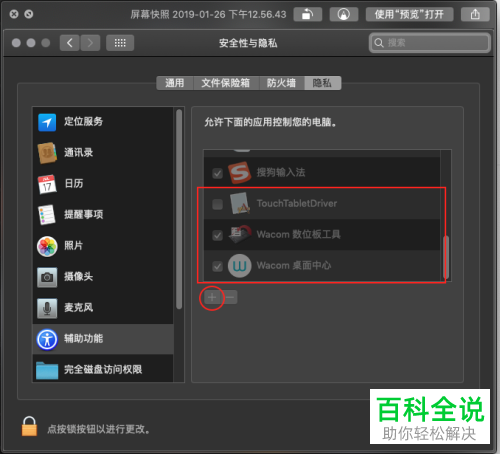
Task: Enable the TouchTabletDriver checkbox
Action: pos(217,204)
